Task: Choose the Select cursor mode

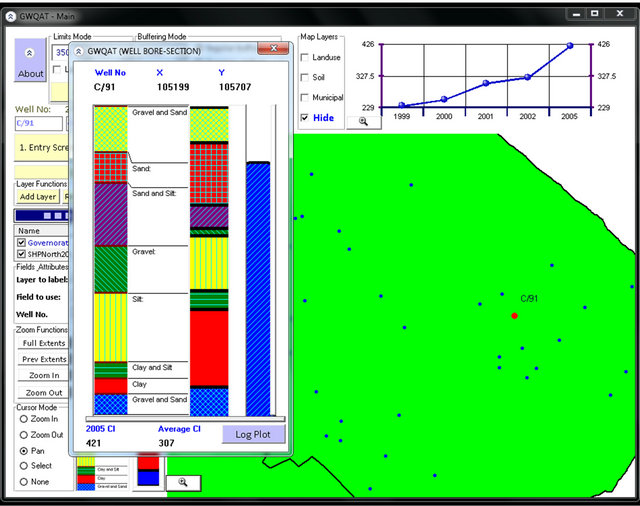Action: tap(23, 466)
